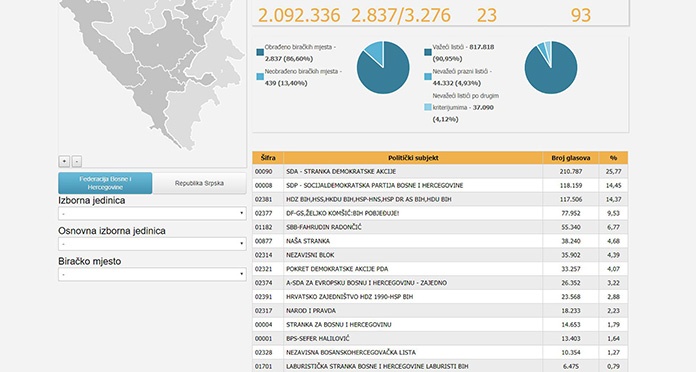Click the Nevažeći prazni listići legend square
The height and width of the screenshot is (372, 696).
pos(428,77)
